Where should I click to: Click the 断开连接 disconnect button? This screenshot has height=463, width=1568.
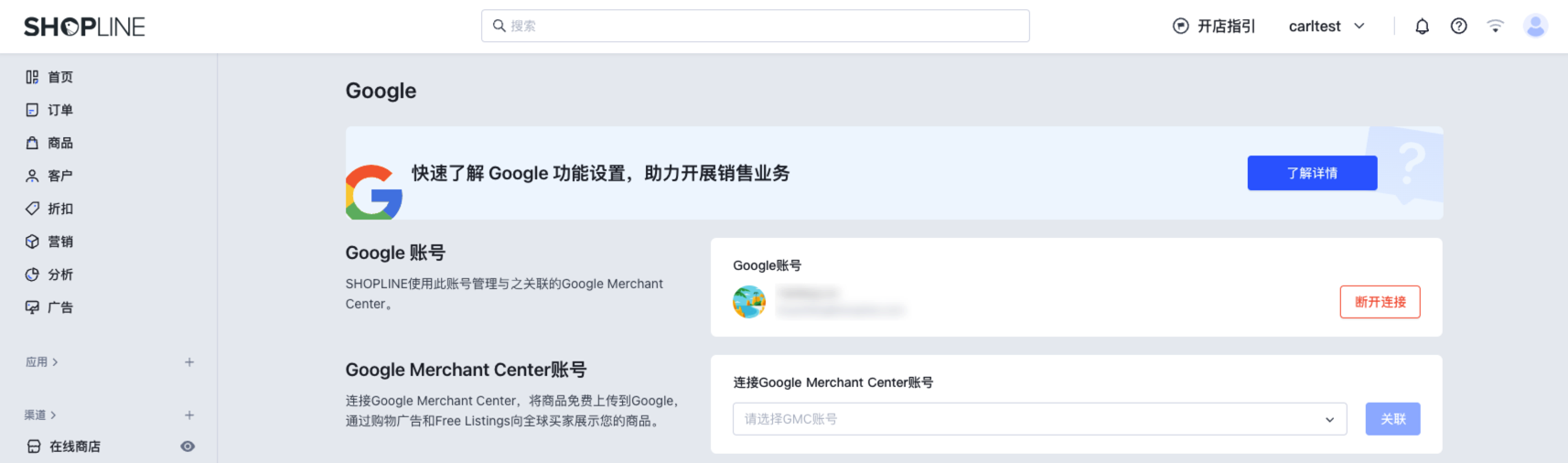click(1380, 302)
